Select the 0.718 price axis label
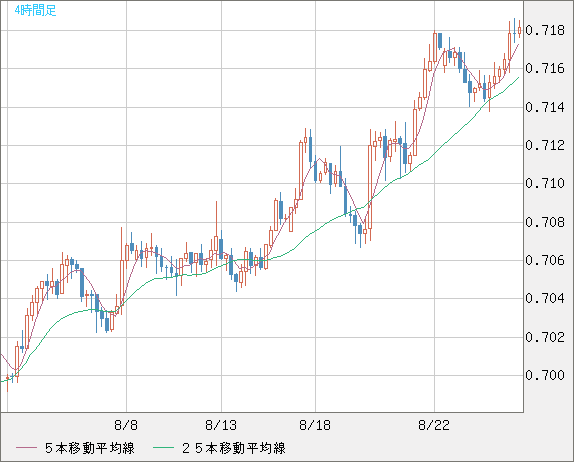 [x=545, y=30]
